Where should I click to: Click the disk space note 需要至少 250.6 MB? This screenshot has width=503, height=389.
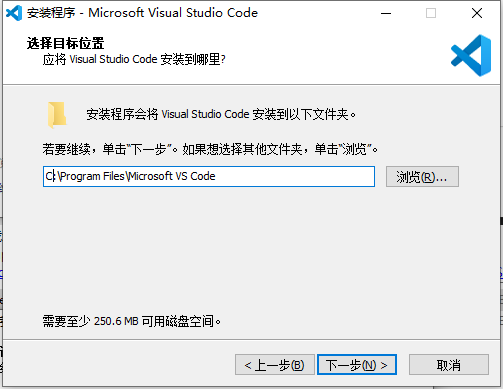(x=131, y=321)
